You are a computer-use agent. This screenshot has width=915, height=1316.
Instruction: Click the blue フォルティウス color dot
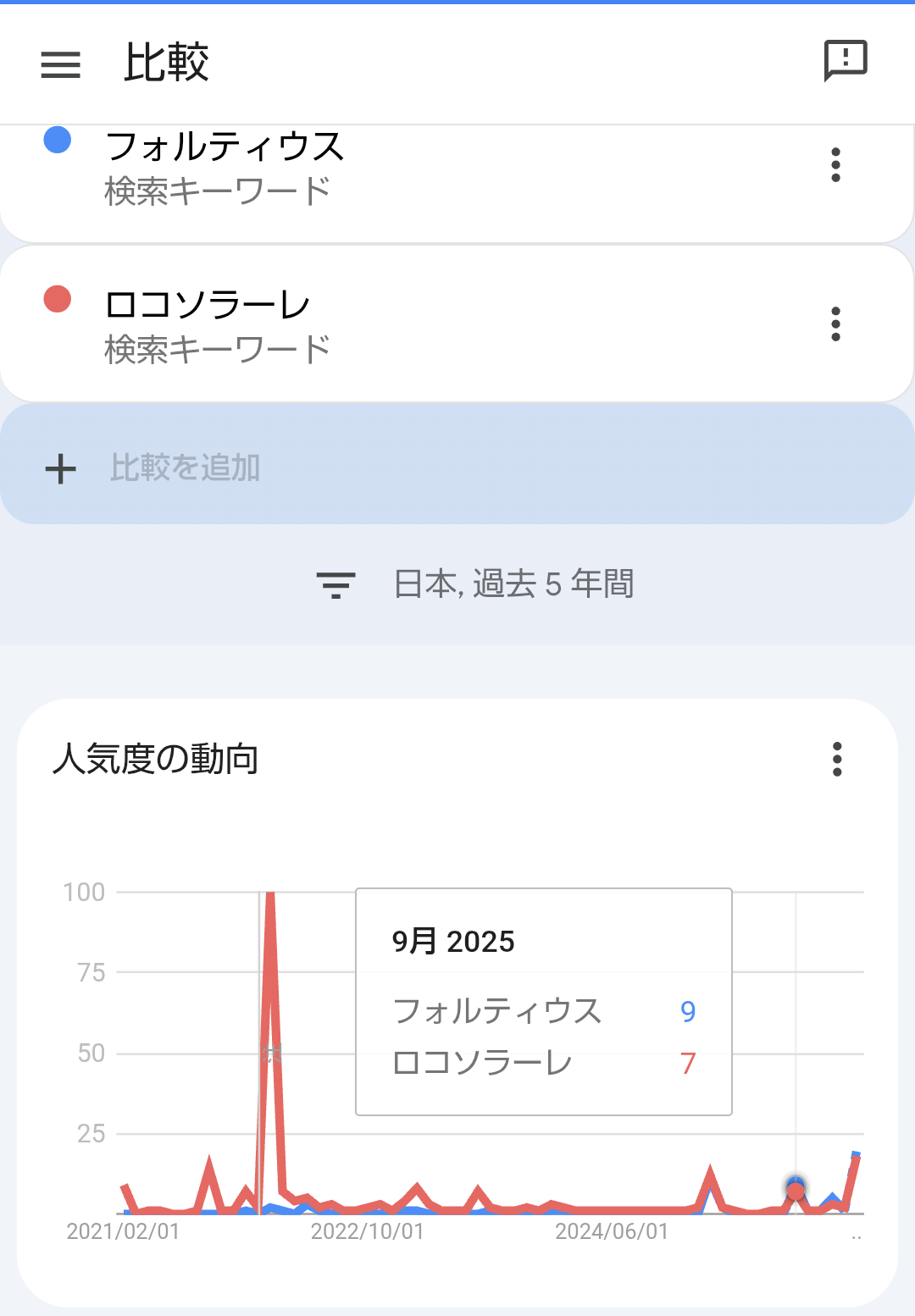57,140
